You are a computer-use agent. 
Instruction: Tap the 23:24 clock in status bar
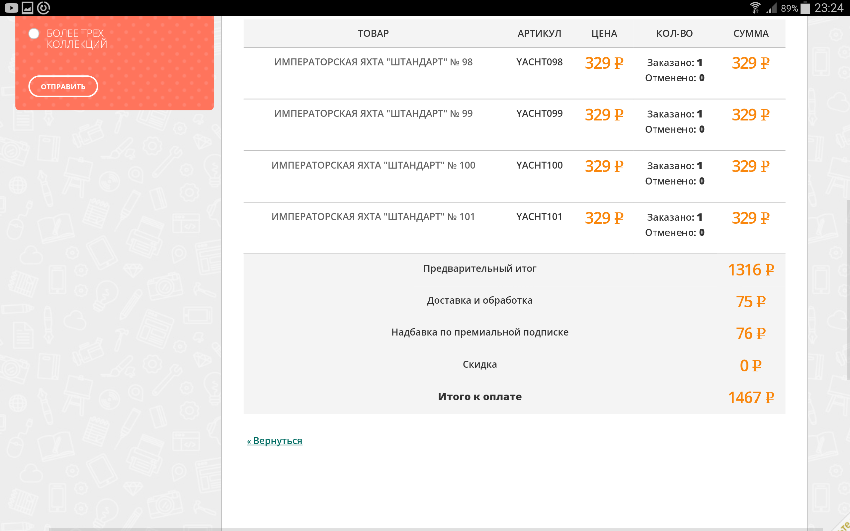click(830, 8)
